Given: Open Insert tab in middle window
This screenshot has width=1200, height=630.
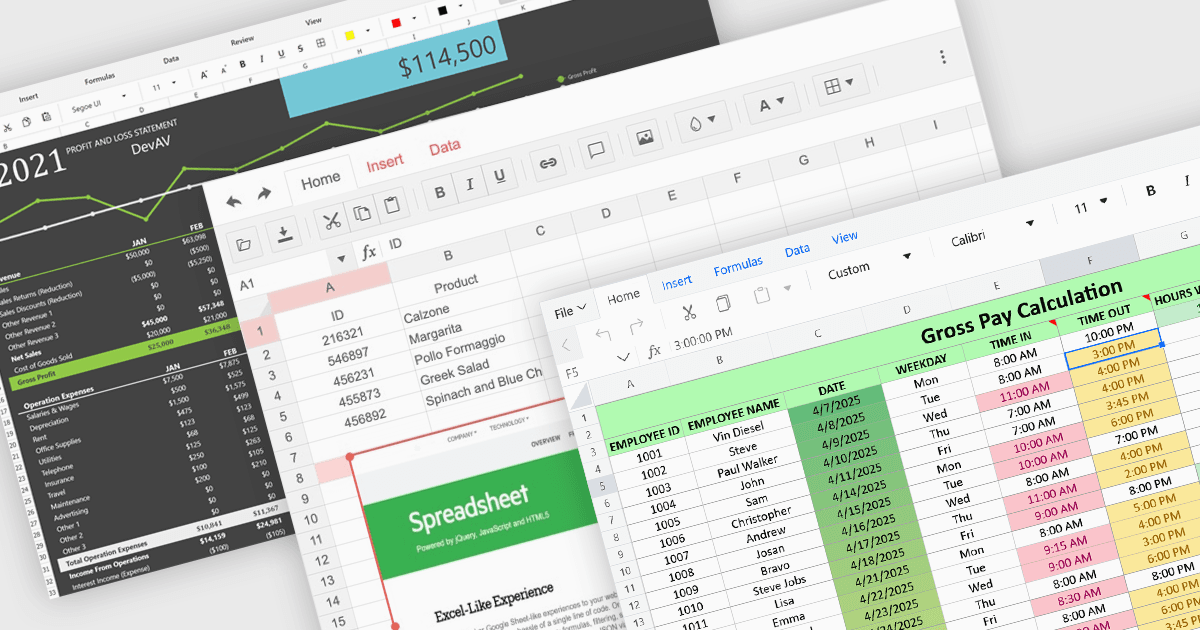Looking at the screenshot, I should click(385, 163).
